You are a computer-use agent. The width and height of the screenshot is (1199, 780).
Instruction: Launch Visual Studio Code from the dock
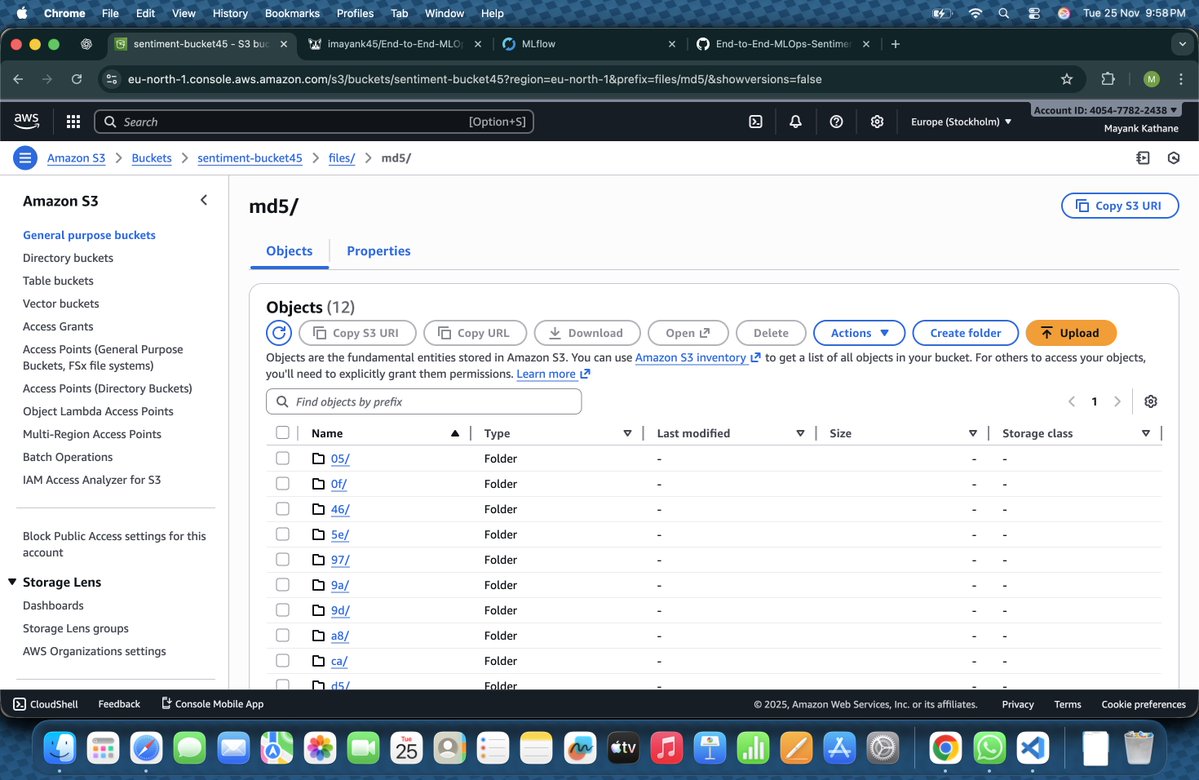[1033, 747]
